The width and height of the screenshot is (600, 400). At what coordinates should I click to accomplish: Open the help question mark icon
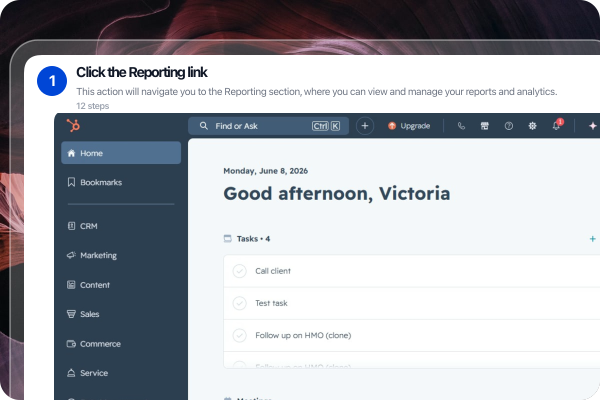click(509, 126)
